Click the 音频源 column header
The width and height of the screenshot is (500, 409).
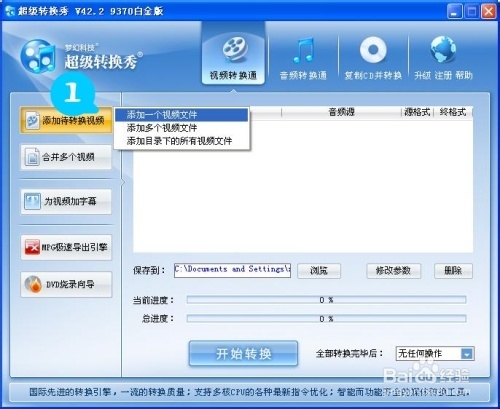(x=341, y=112)
